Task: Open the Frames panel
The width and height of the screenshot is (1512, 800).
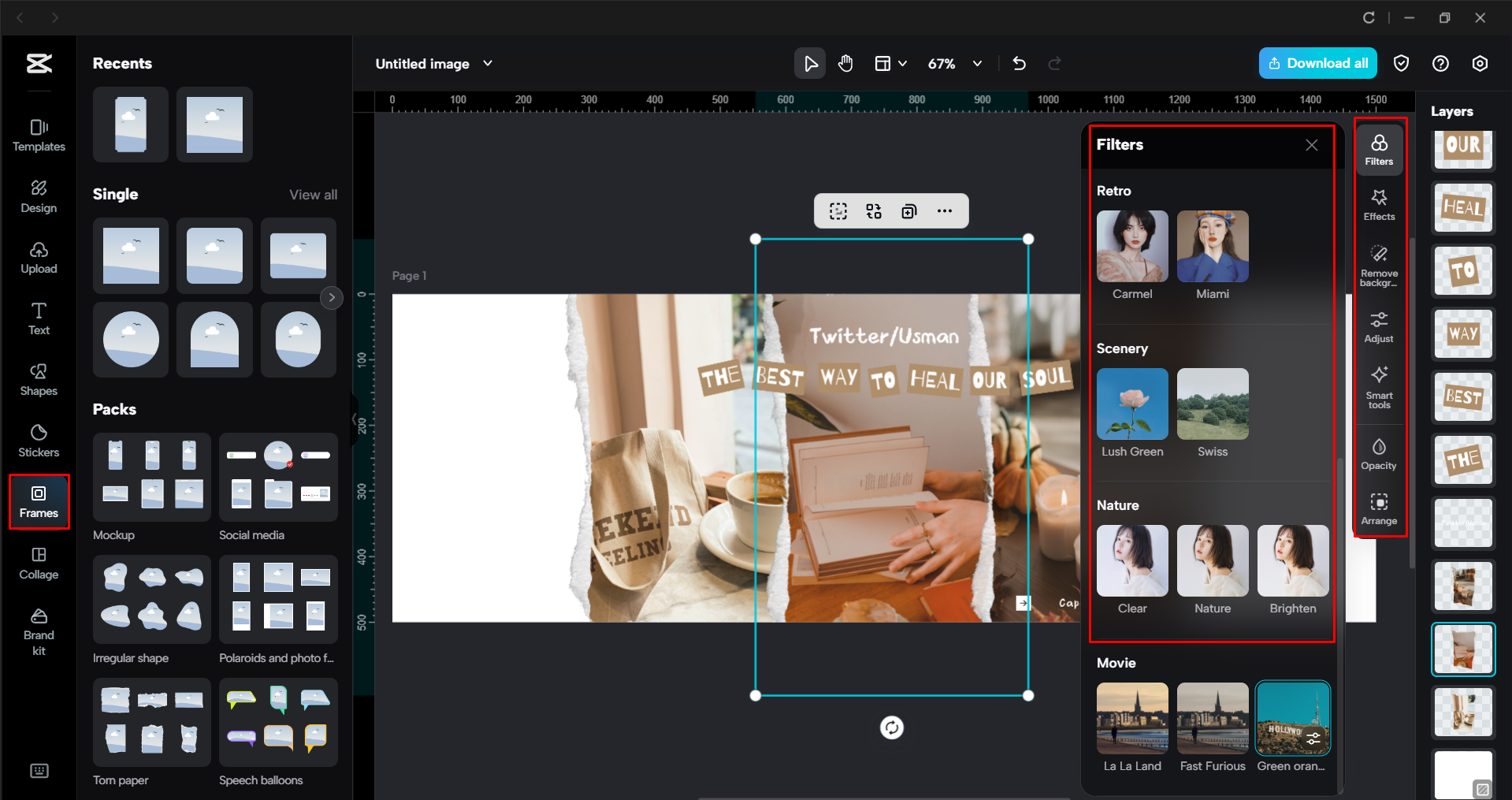Action: tap(39, 502)
